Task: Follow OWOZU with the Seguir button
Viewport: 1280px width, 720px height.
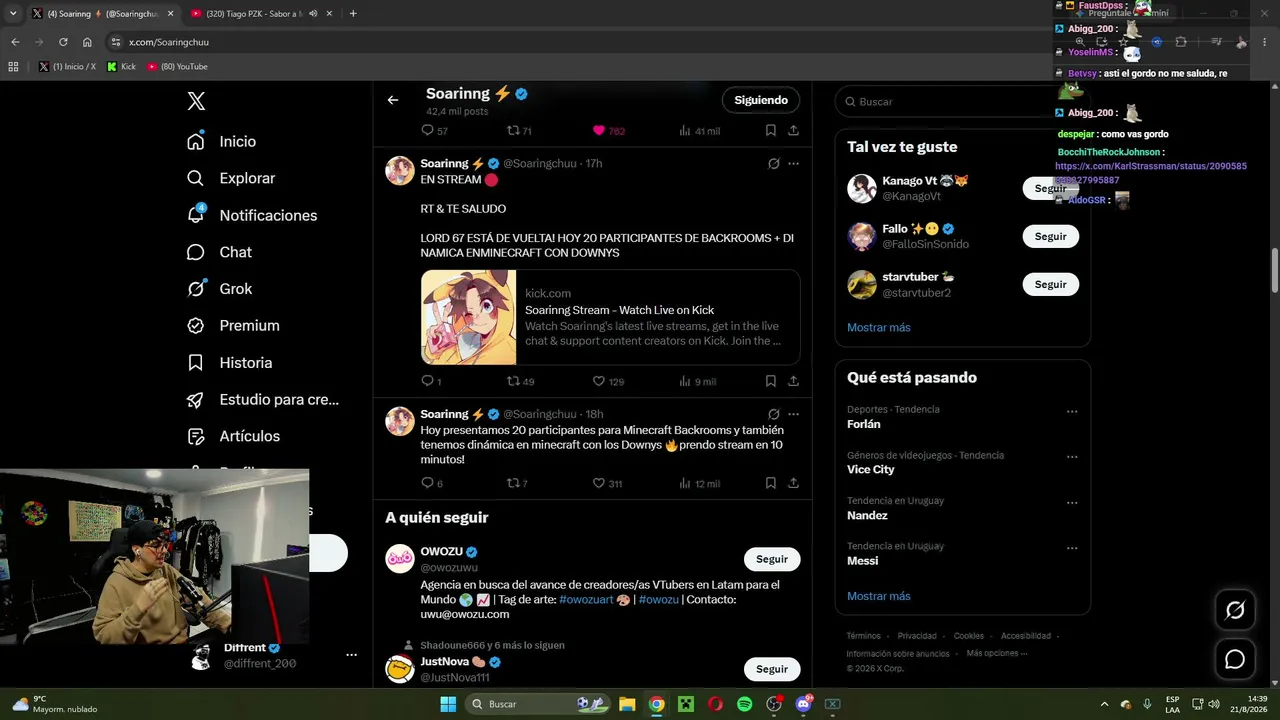Action: point(772,559)
